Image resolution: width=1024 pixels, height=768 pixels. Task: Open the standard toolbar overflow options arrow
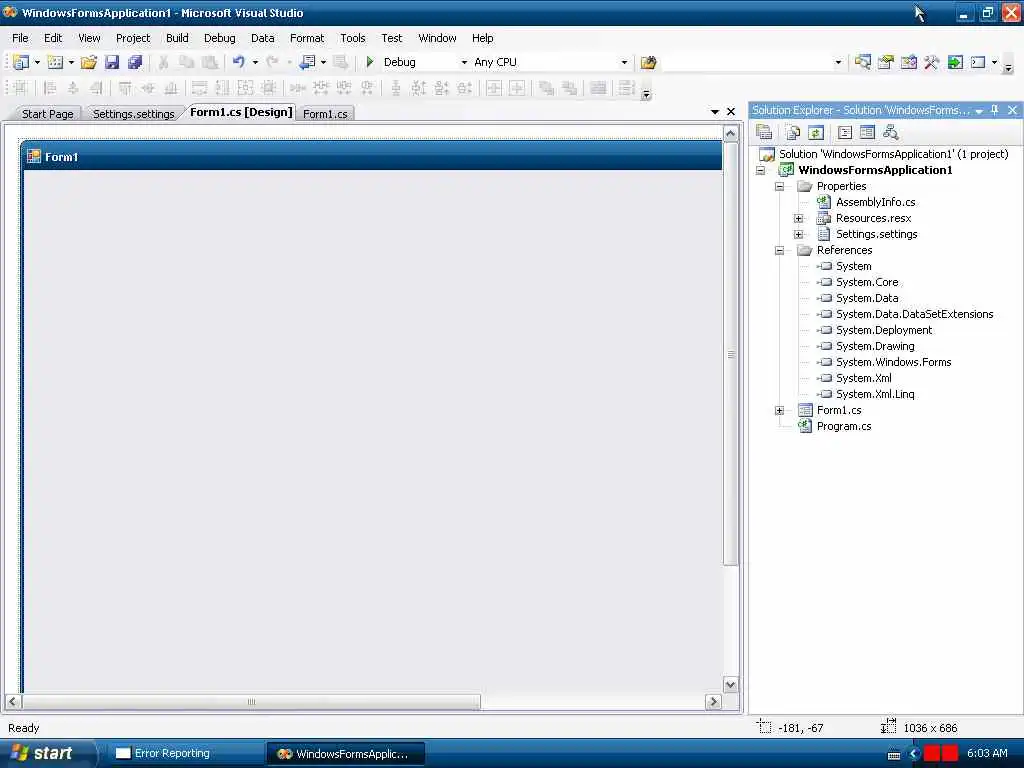(1008, 66)
